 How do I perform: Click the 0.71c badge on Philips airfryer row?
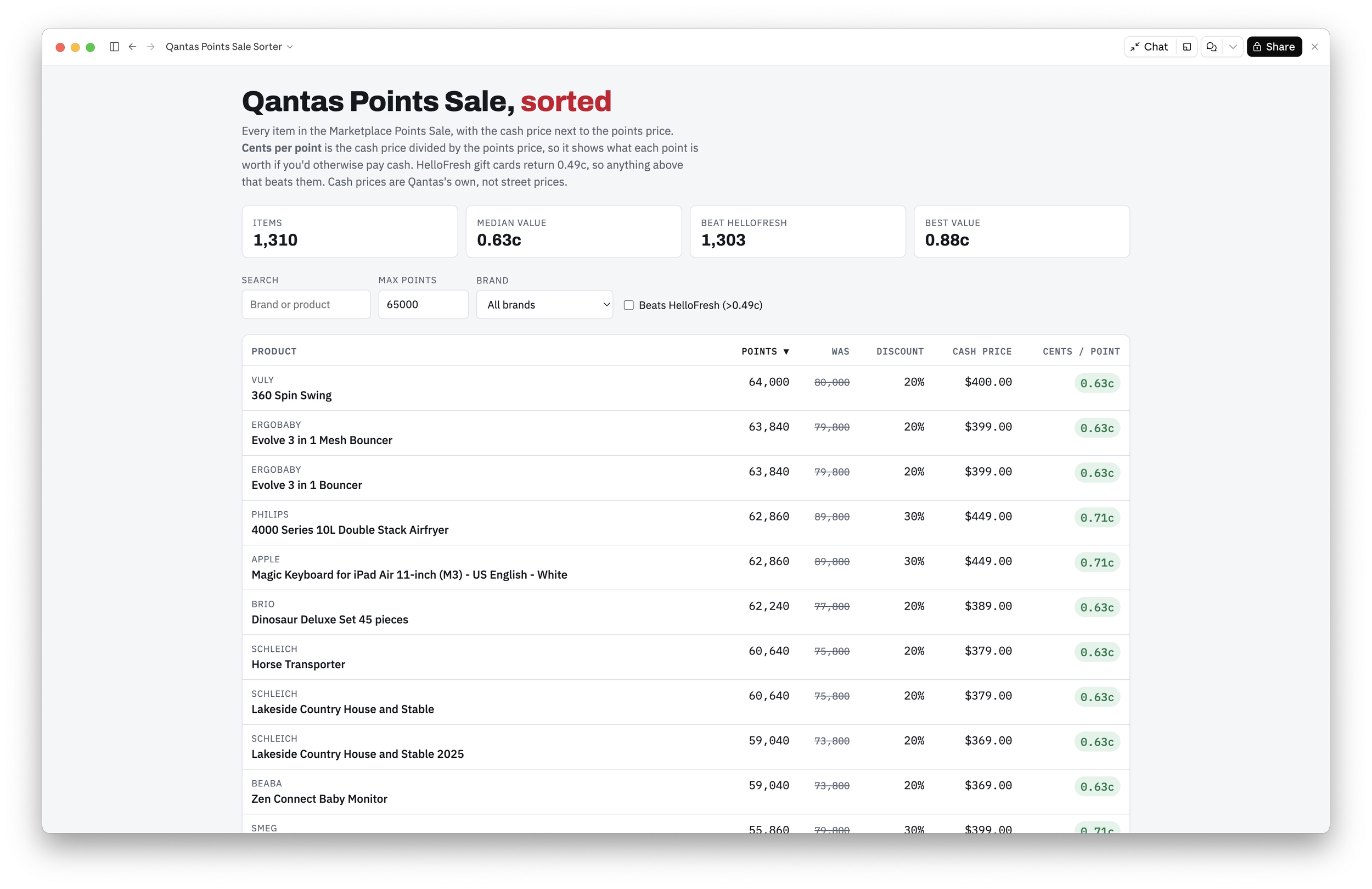(x=1097, y=517)
